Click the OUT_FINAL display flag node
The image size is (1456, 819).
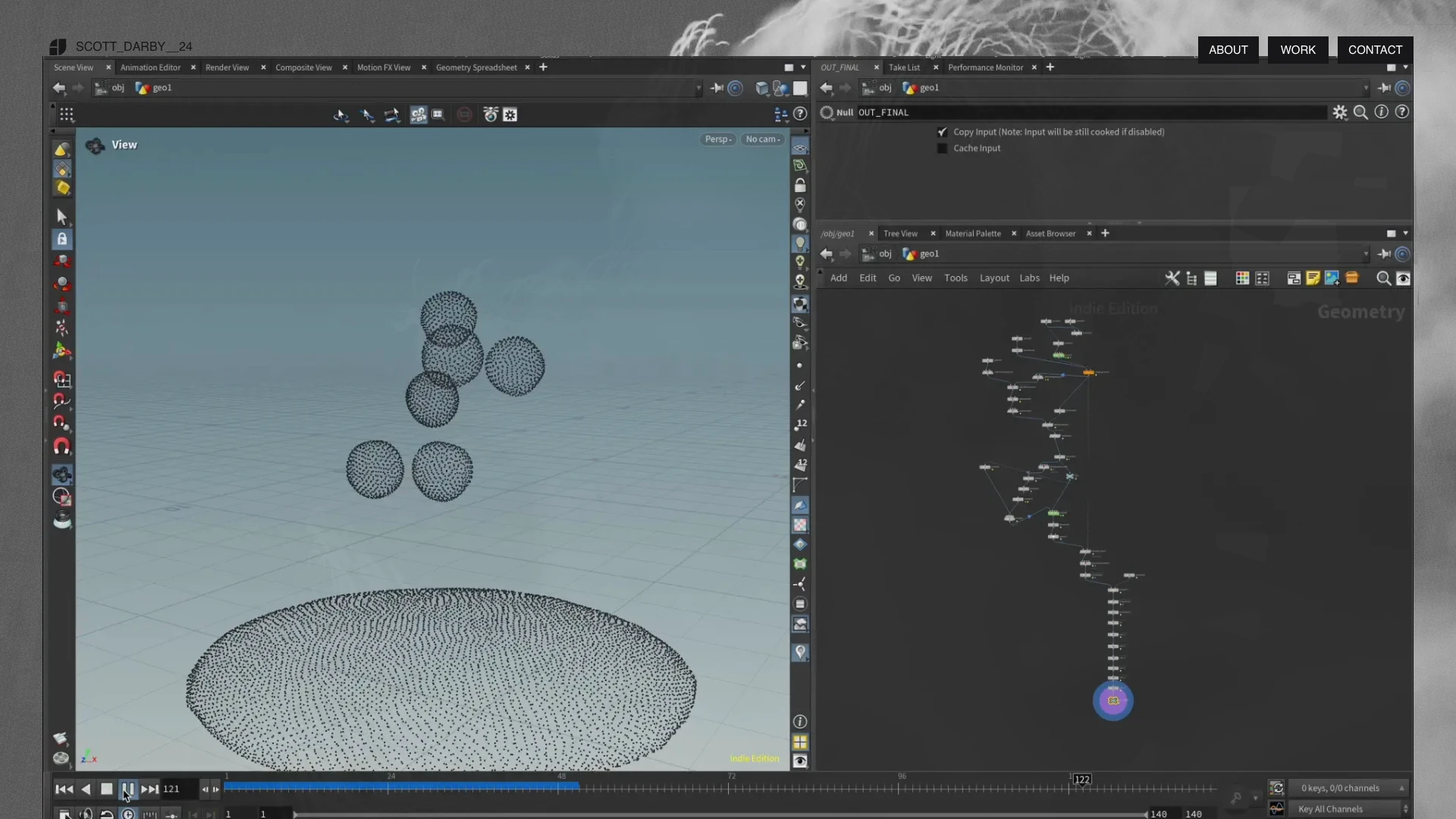pos(1113,701)
